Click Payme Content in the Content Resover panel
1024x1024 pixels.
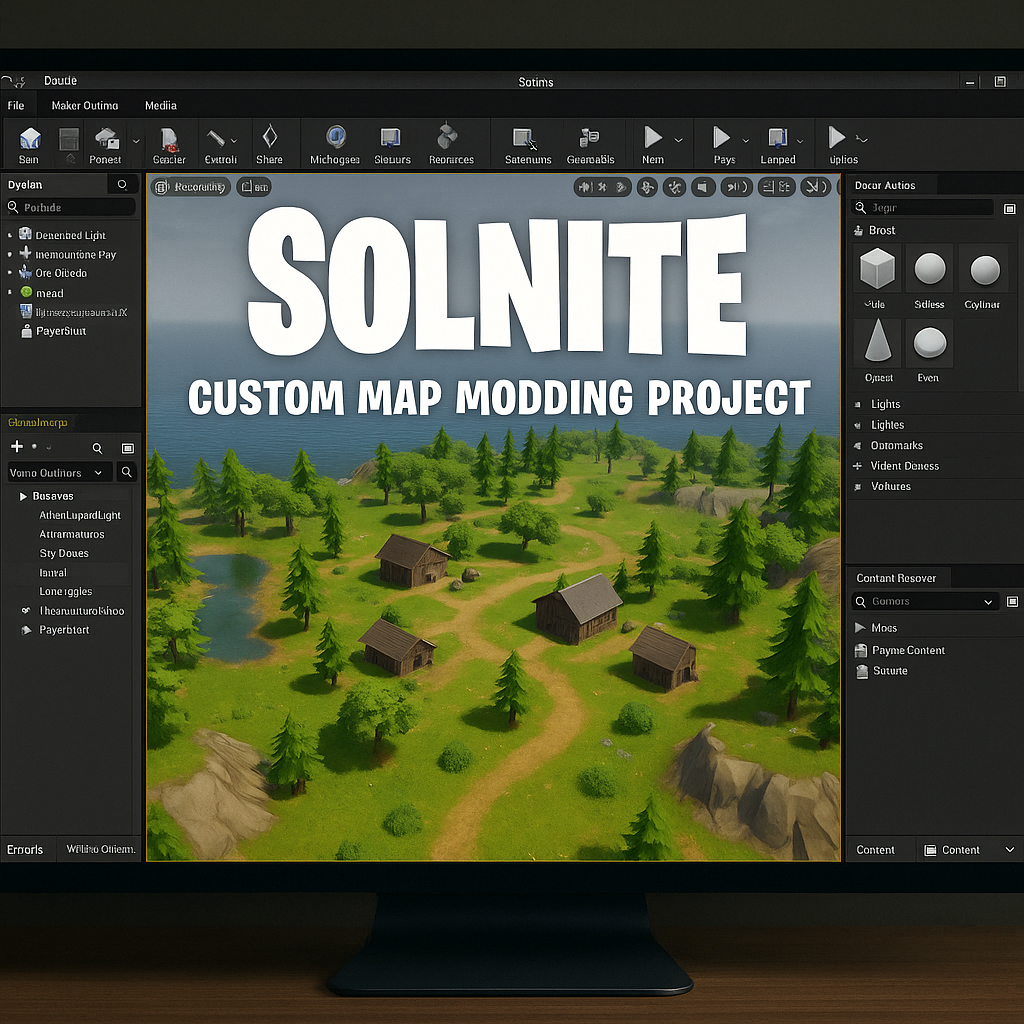[910, 650]
